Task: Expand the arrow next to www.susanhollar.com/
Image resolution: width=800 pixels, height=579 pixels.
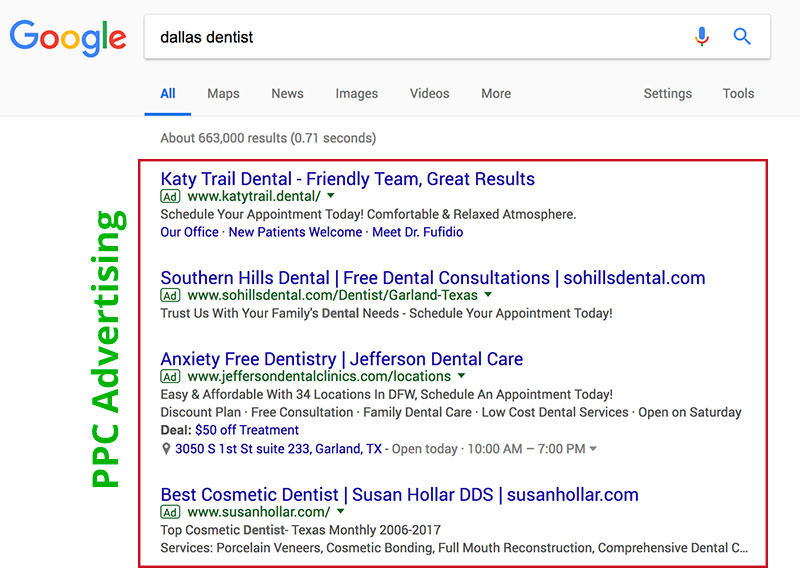Action: point(341,511)
